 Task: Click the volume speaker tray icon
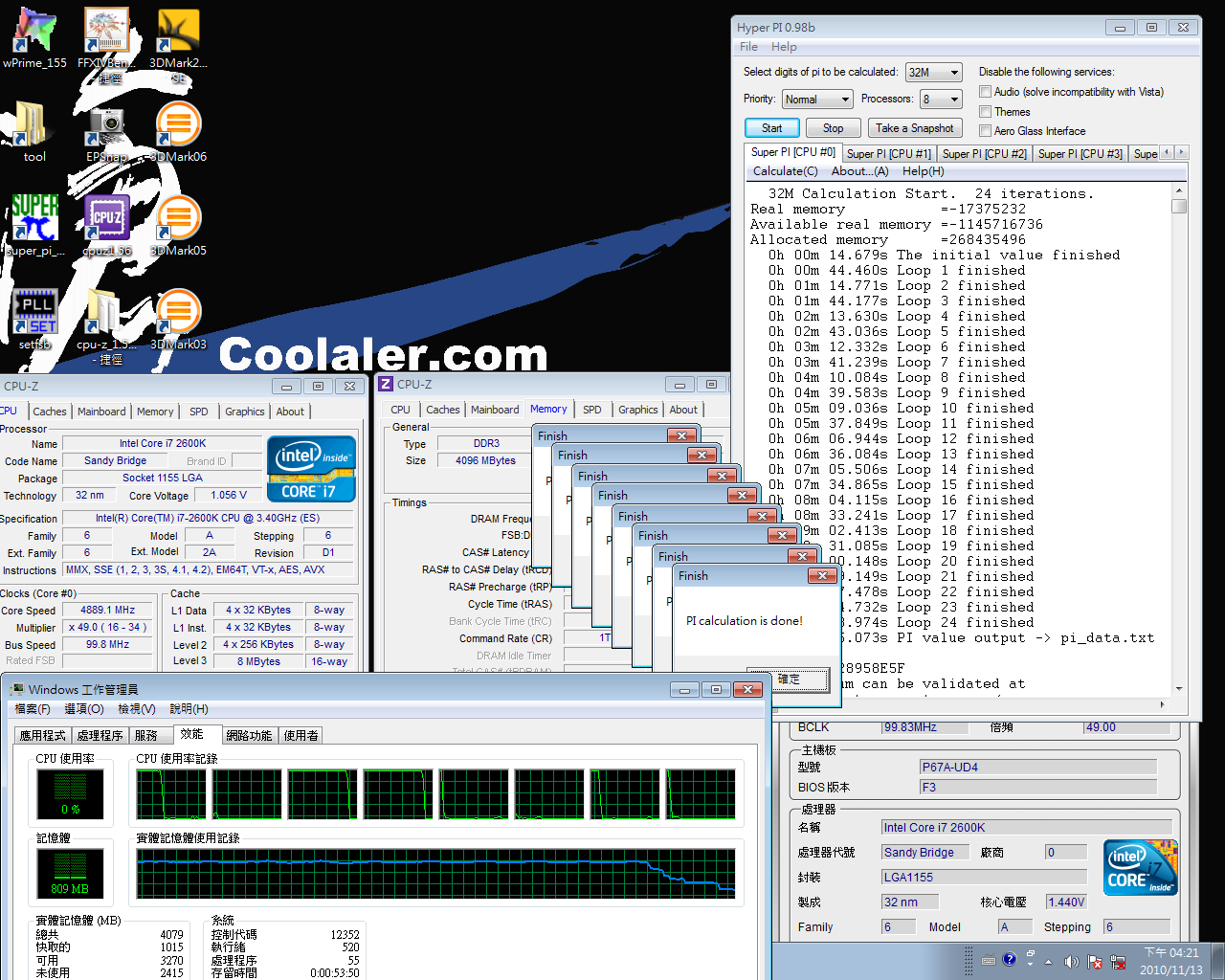(1071, 961)
